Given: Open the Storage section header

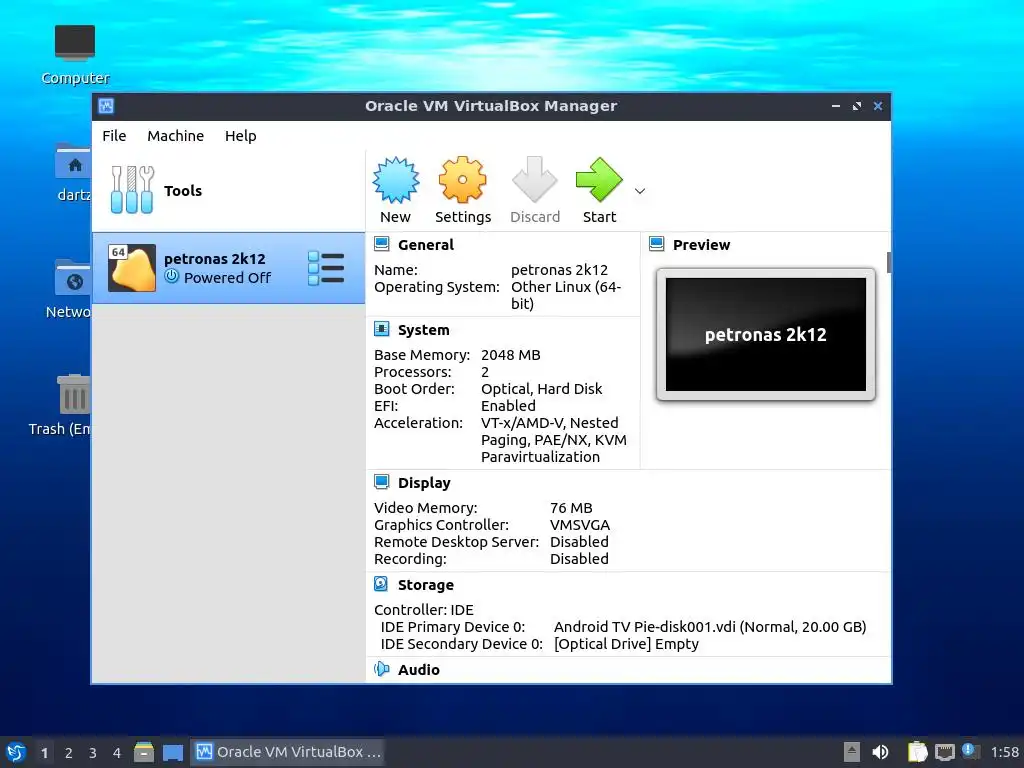Looking at the screenshot, I should pos(425,584).
